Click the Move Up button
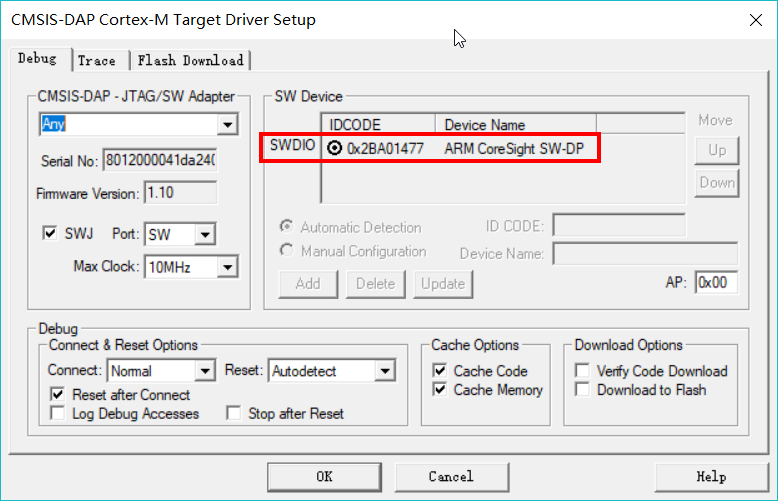Screen dimensions: 778x501 tap(717, 150)
